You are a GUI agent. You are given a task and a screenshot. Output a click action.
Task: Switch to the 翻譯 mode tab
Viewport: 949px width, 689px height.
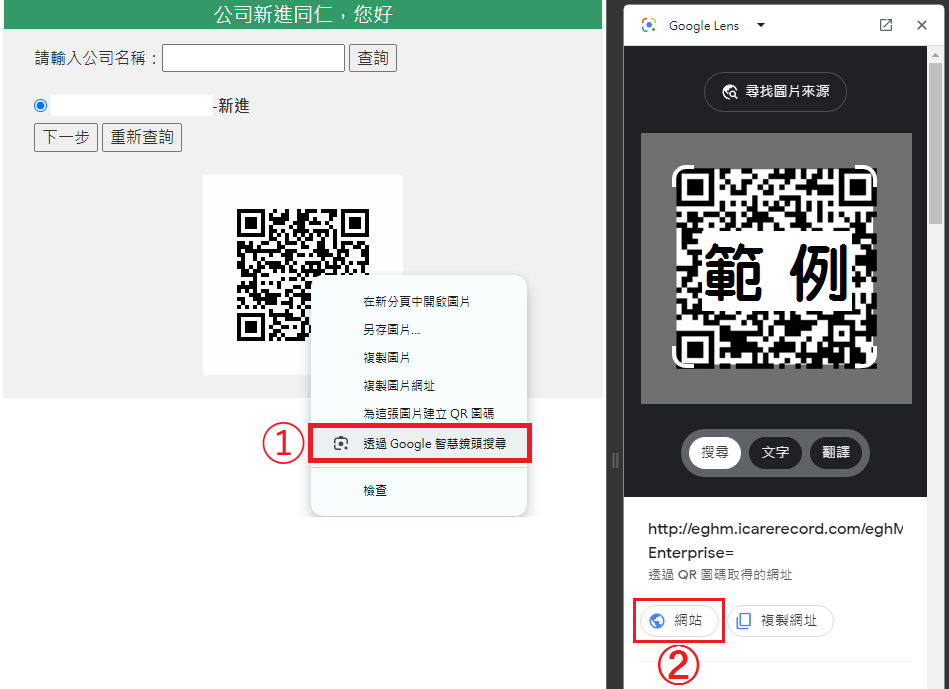click(836, 452)
